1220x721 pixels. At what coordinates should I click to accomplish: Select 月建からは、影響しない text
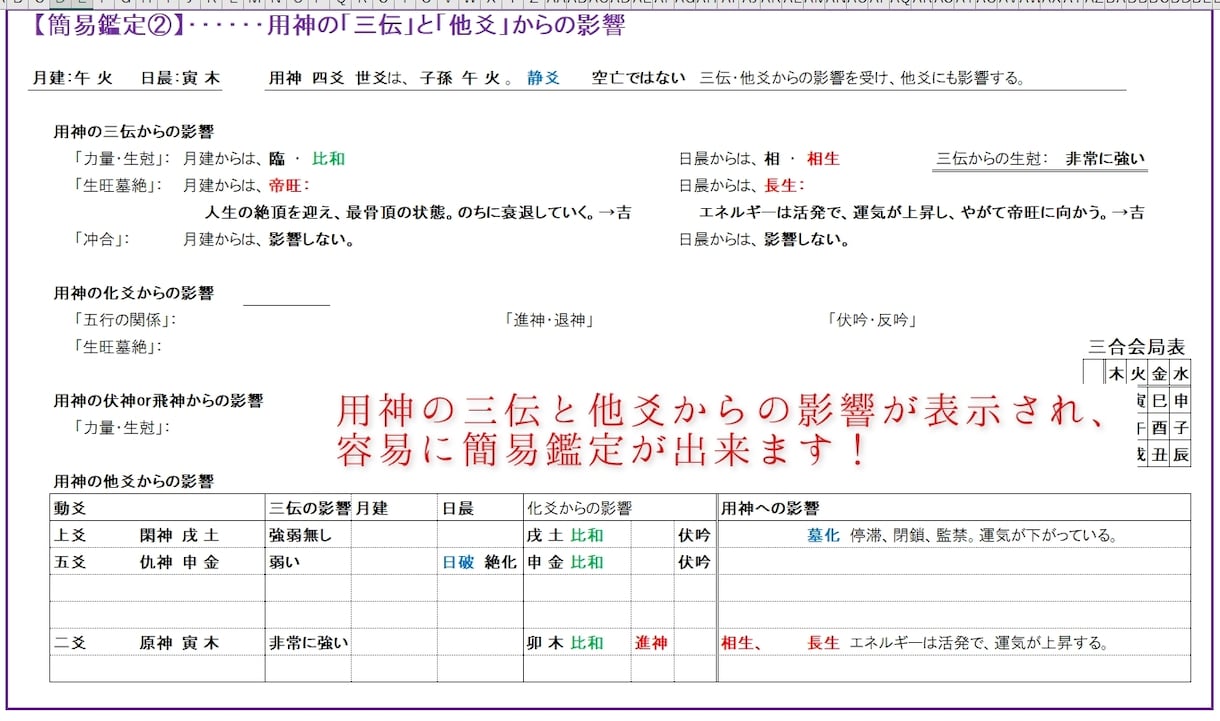[268, 239]
